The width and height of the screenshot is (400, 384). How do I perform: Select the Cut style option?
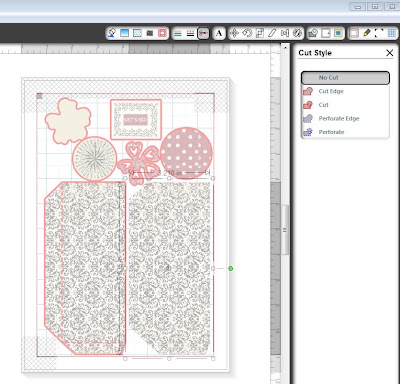(x=345, y=105)
